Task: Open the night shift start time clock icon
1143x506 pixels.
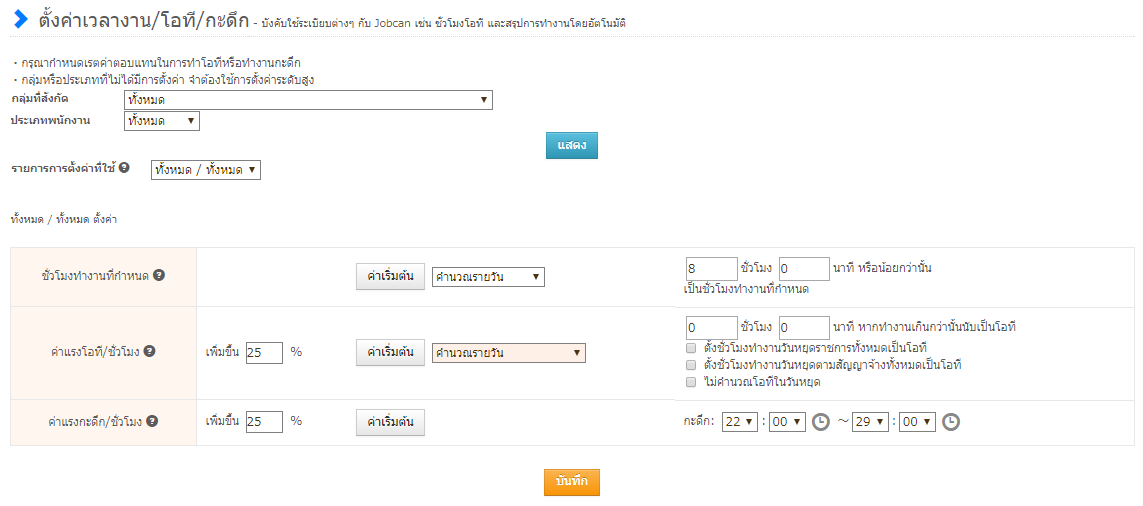Action: click(x=820, y=422)
